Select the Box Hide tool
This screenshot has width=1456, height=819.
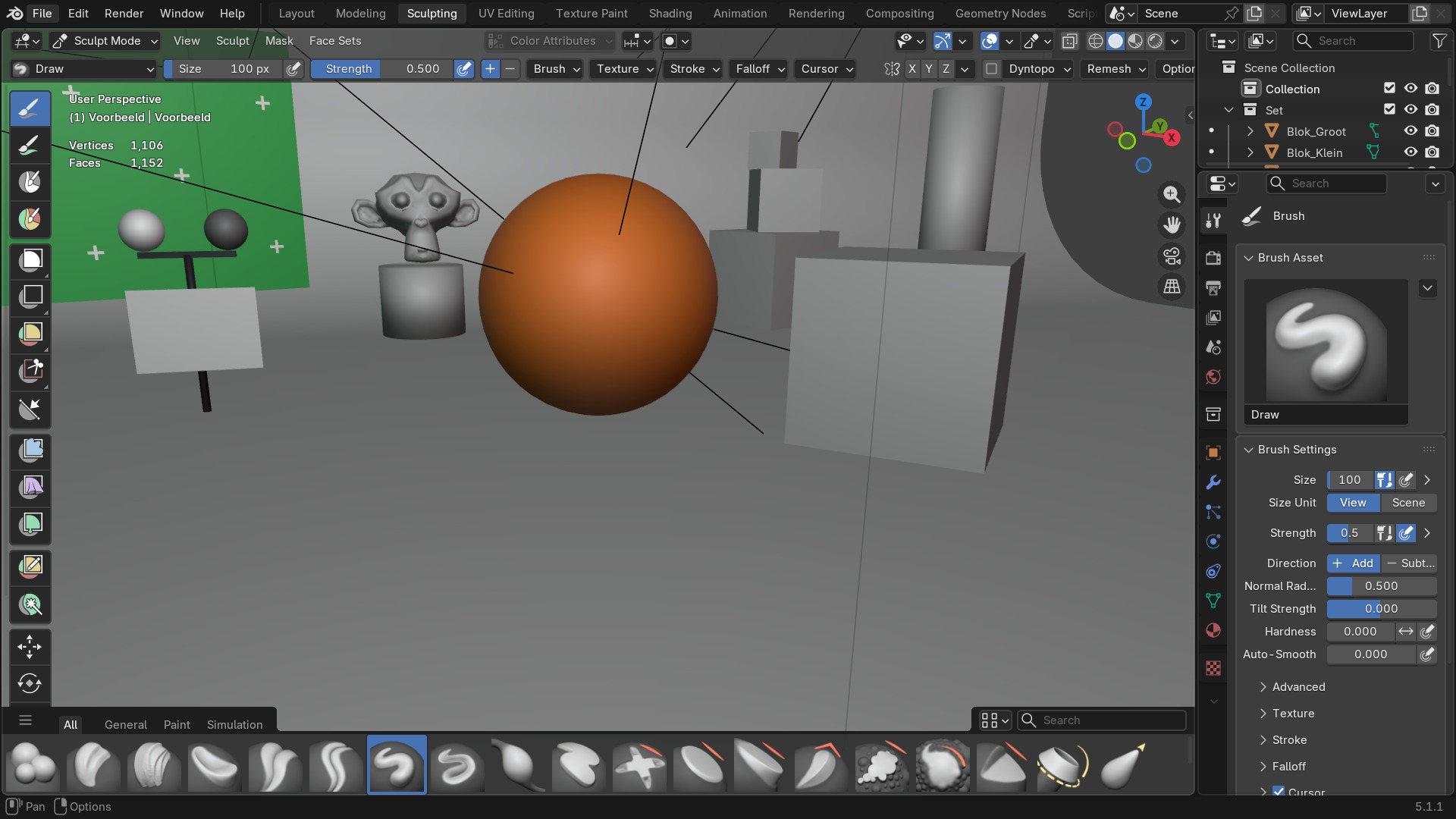click(30, 297)
